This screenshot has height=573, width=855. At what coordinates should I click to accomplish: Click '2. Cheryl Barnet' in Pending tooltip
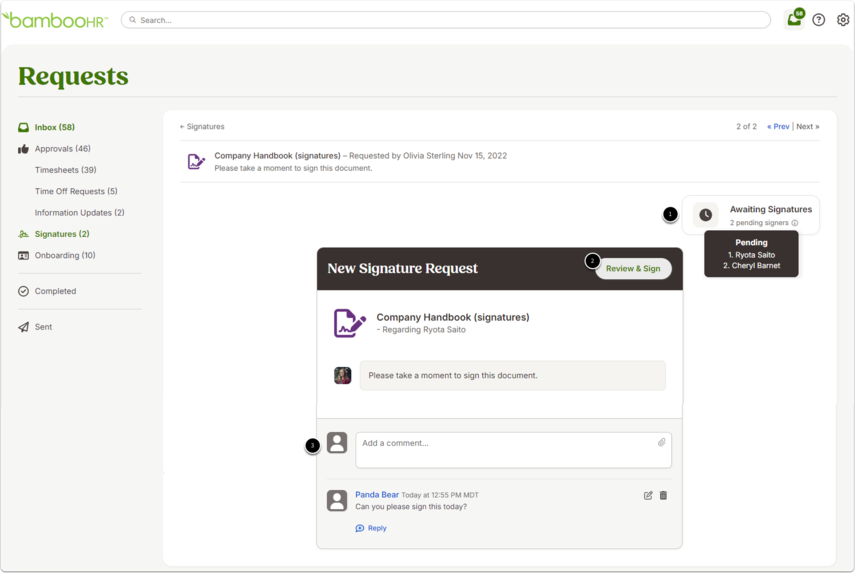751,266
